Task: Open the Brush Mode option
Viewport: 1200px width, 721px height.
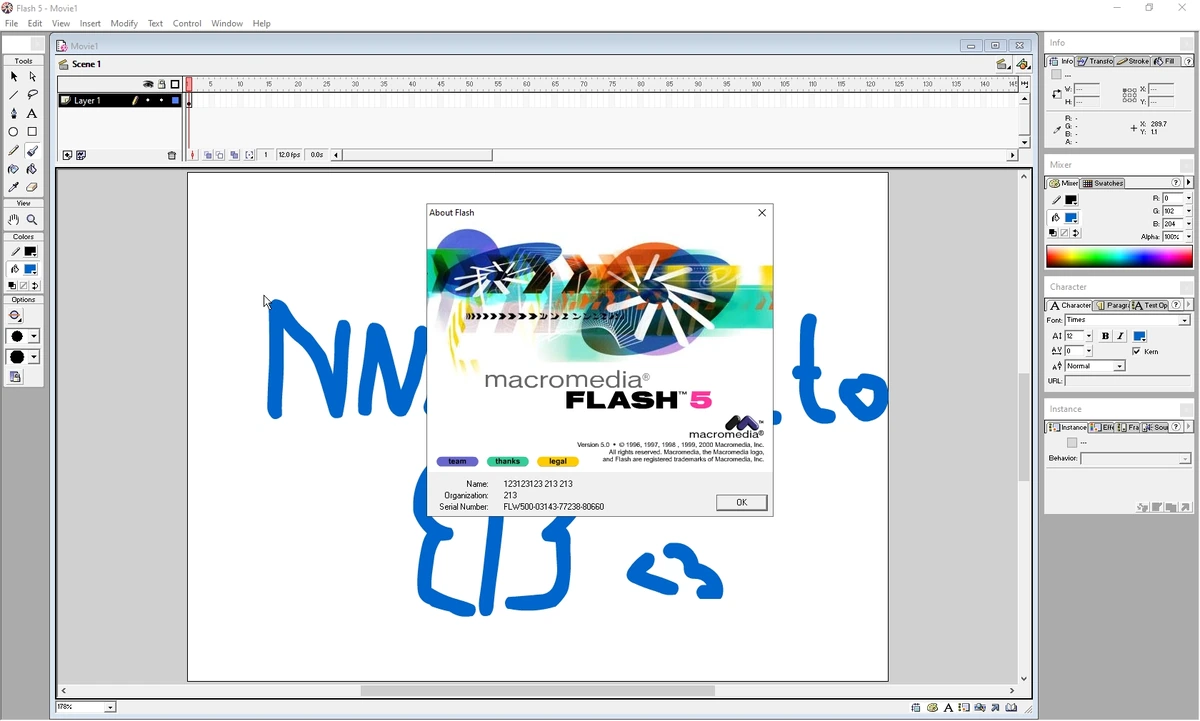Action: 15,316
